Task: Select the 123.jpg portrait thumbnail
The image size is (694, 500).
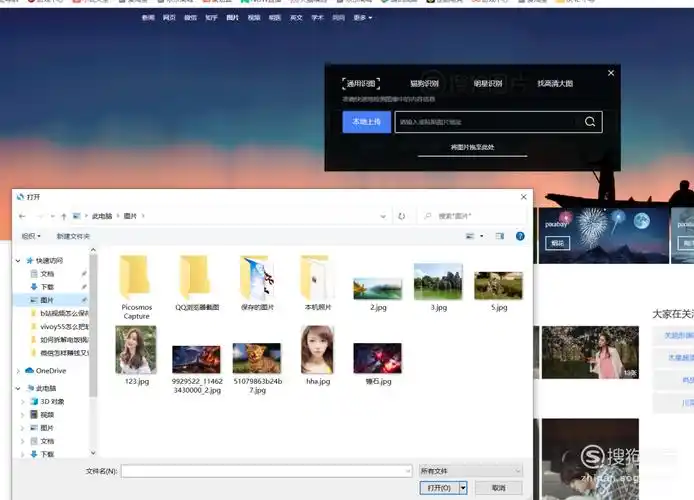Action: (x=136, y=354)
